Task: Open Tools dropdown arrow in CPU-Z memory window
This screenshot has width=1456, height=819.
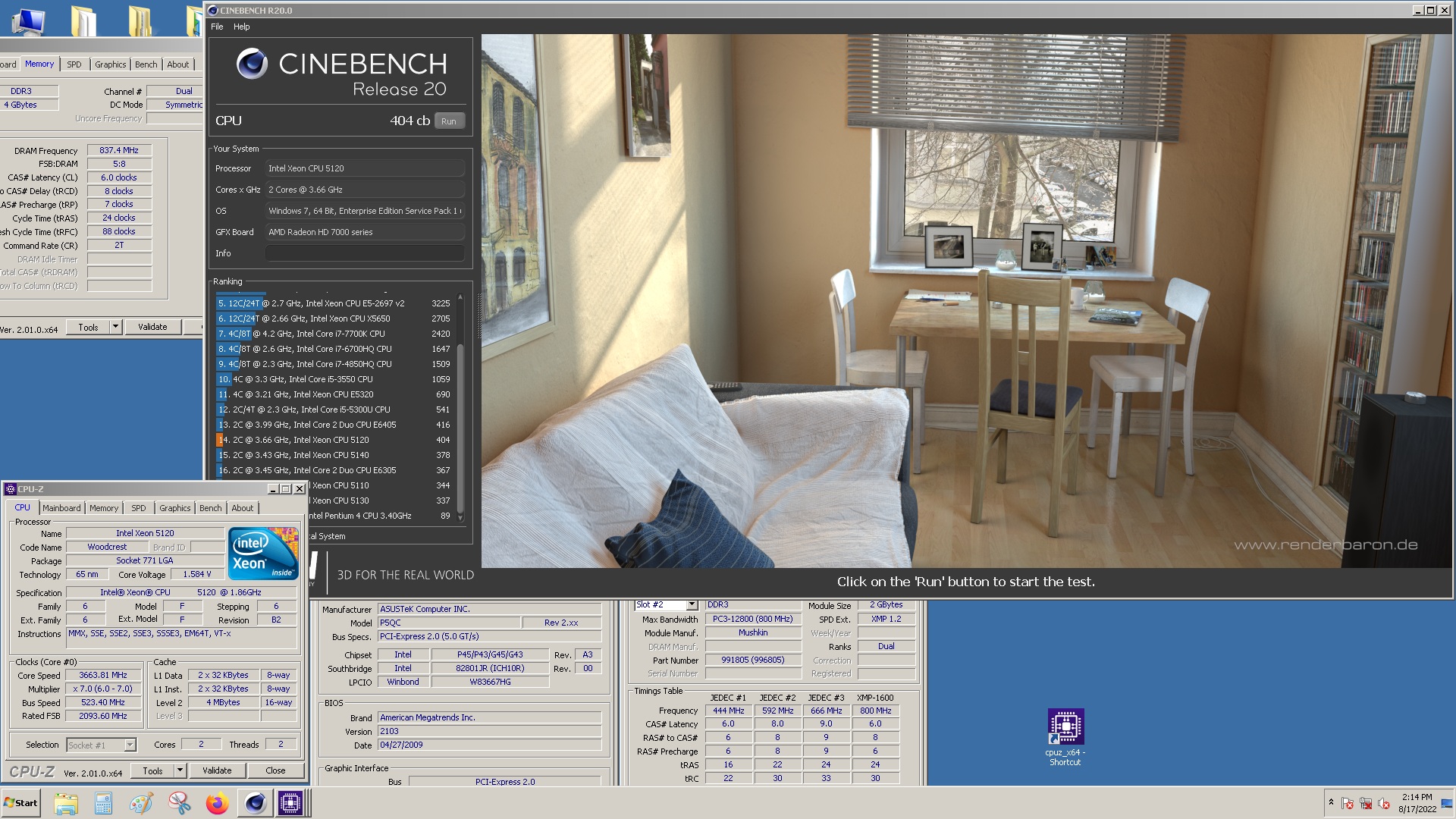Action: click(x=115, y=327)
